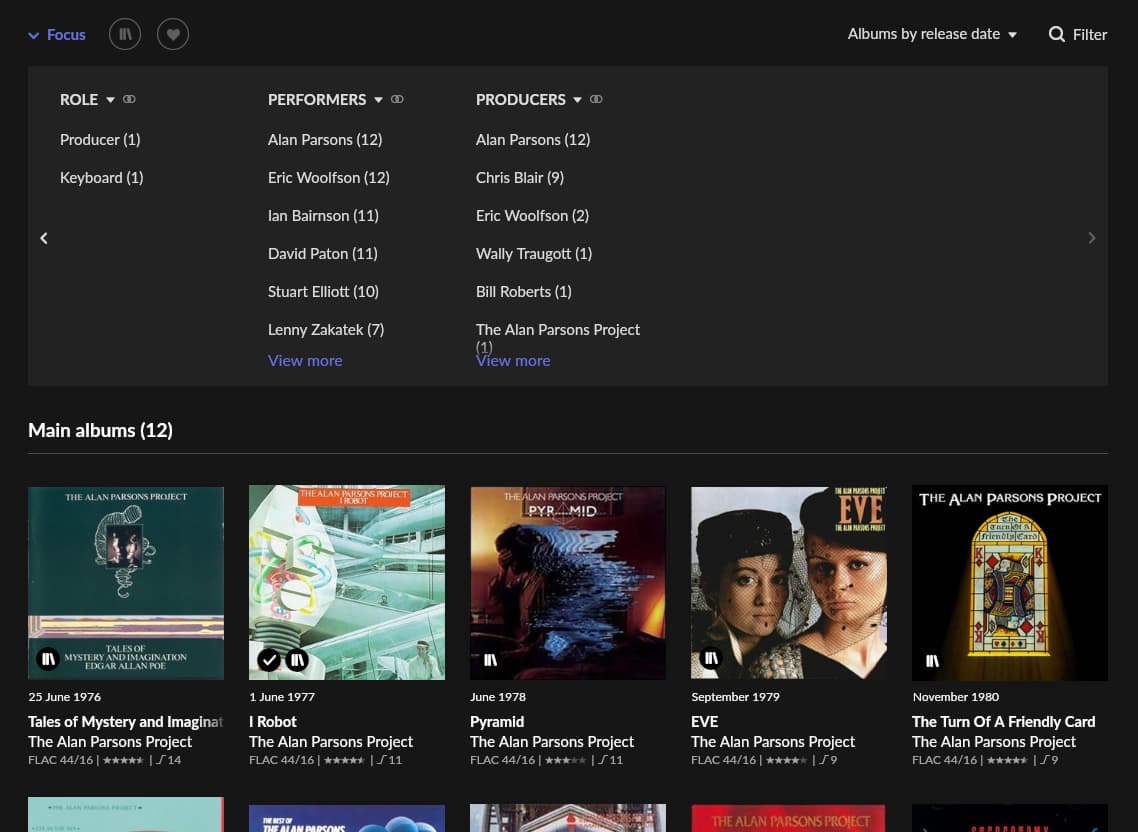
Task: Click library badge on Turn Of A Friendly Card
Action: point(933,660)
